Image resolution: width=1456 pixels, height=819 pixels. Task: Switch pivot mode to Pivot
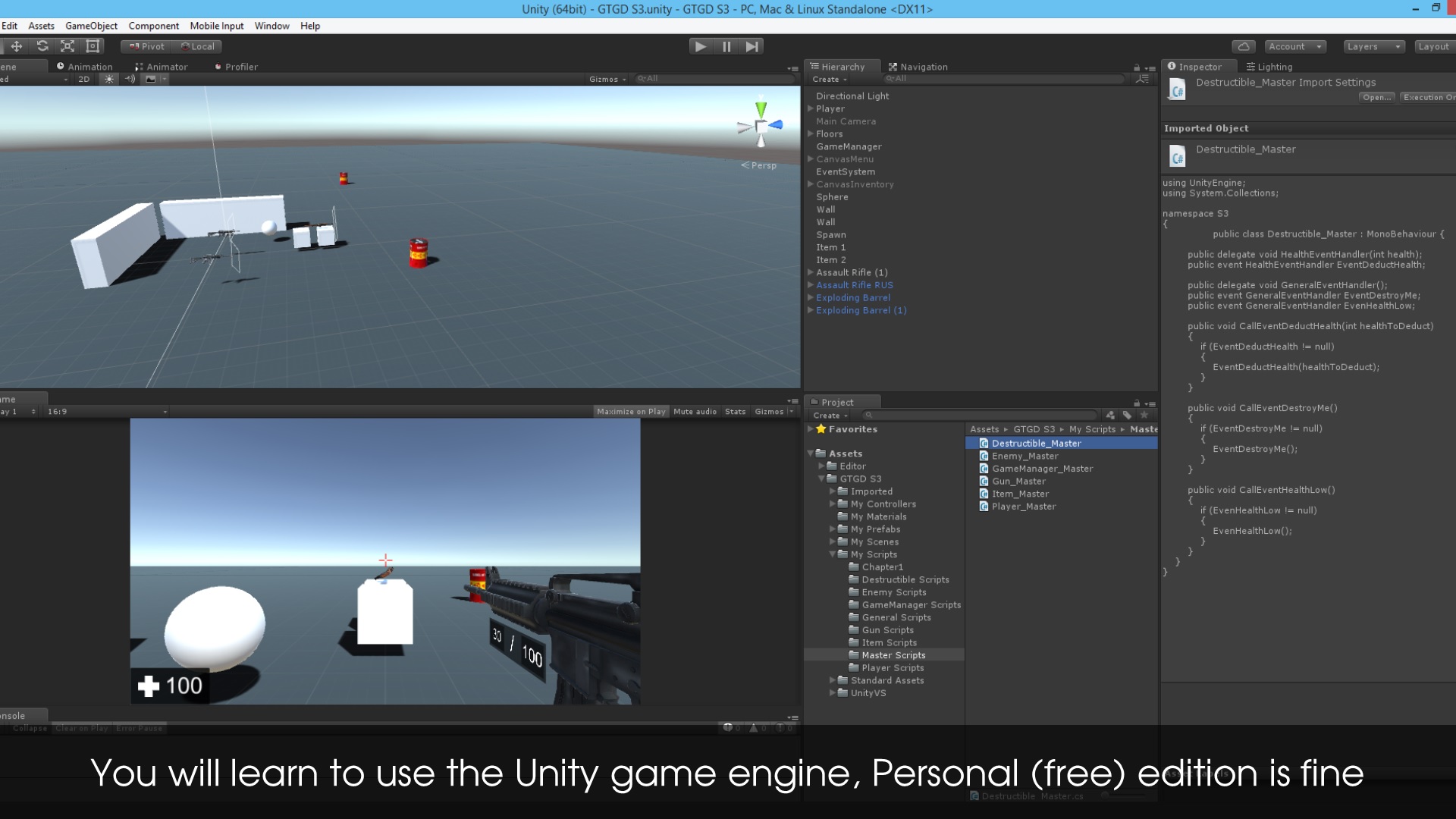pyautogui.click(x=145, y=46)
